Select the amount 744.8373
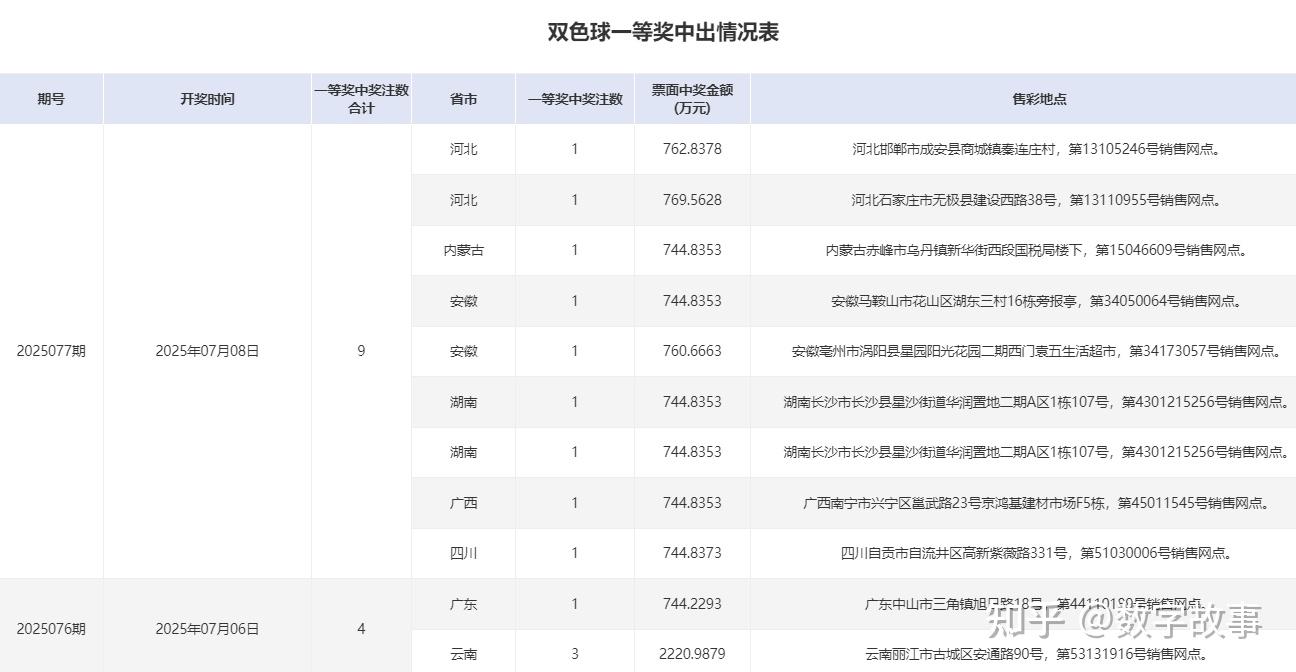1296x672 pixels. (x=692, y=553)
